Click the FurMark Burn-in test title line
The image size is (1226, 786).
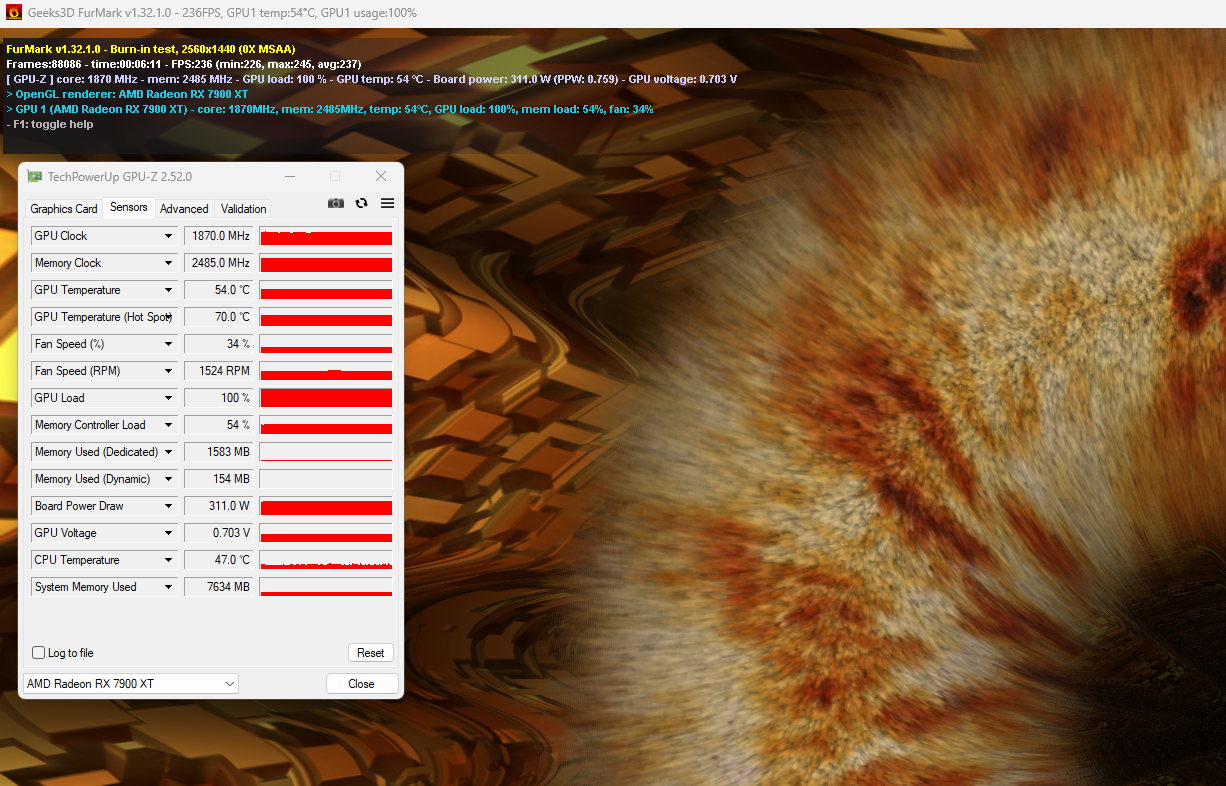tap(151, 49)
